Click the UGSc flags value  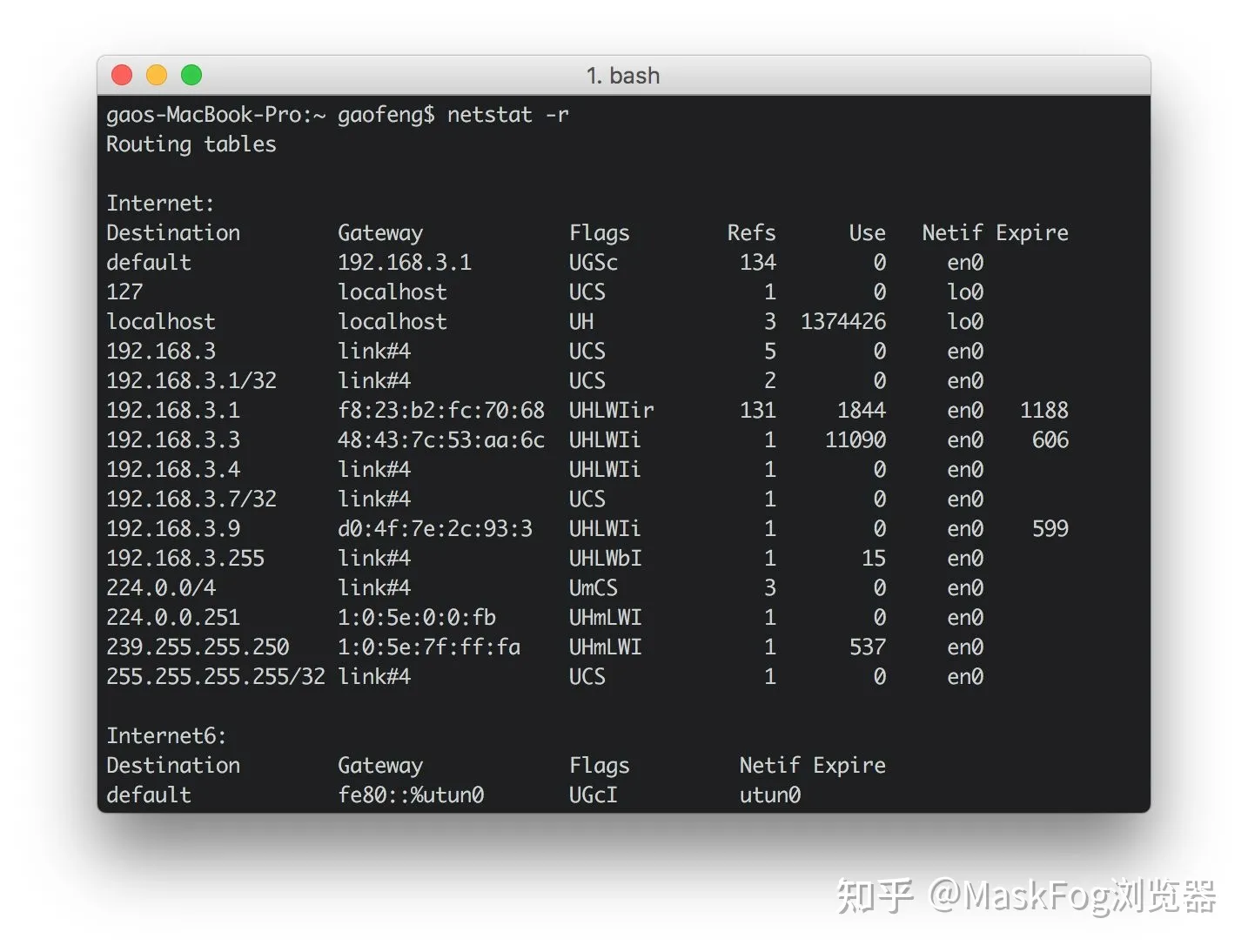pos(594,263)
